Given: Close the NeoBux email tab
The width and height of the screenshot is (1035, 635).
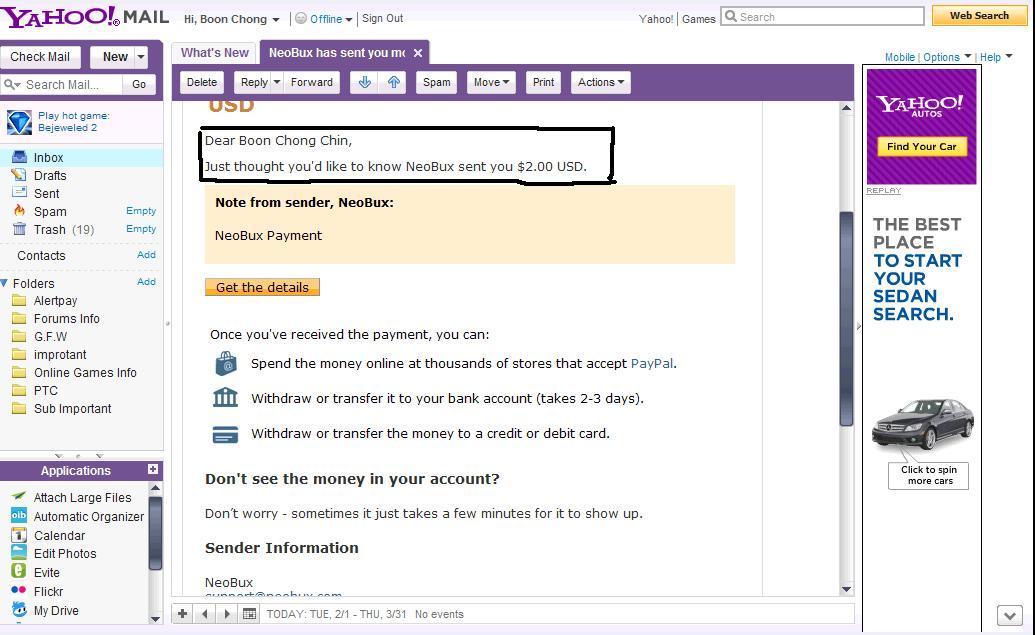Looking at the screenshot, I should (x=418, y=53).
